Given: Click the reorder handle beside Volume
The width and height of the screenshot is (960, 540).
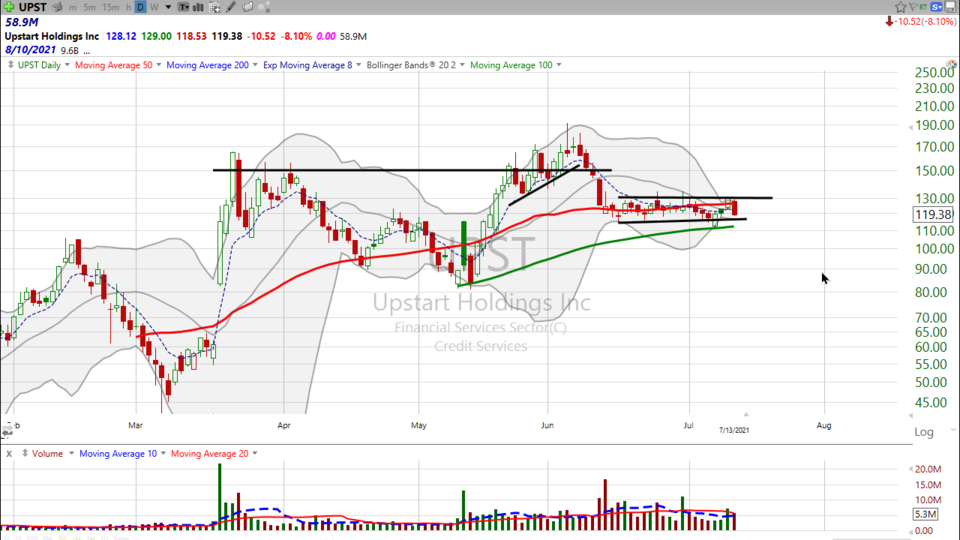Looking at the screenshot, I should 25,453.
